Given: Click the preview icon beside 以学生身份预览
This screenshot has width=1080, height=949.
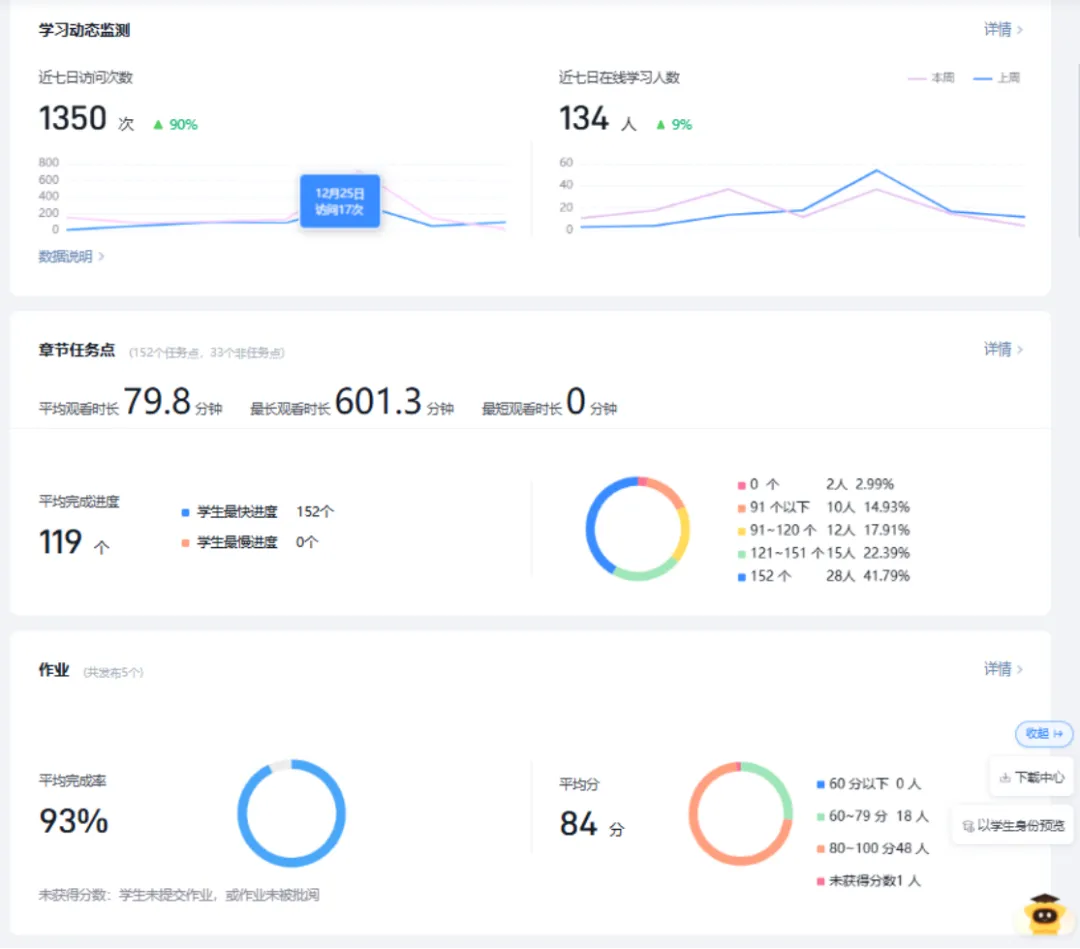Looking at the screenshot, I should coord(968,826).
